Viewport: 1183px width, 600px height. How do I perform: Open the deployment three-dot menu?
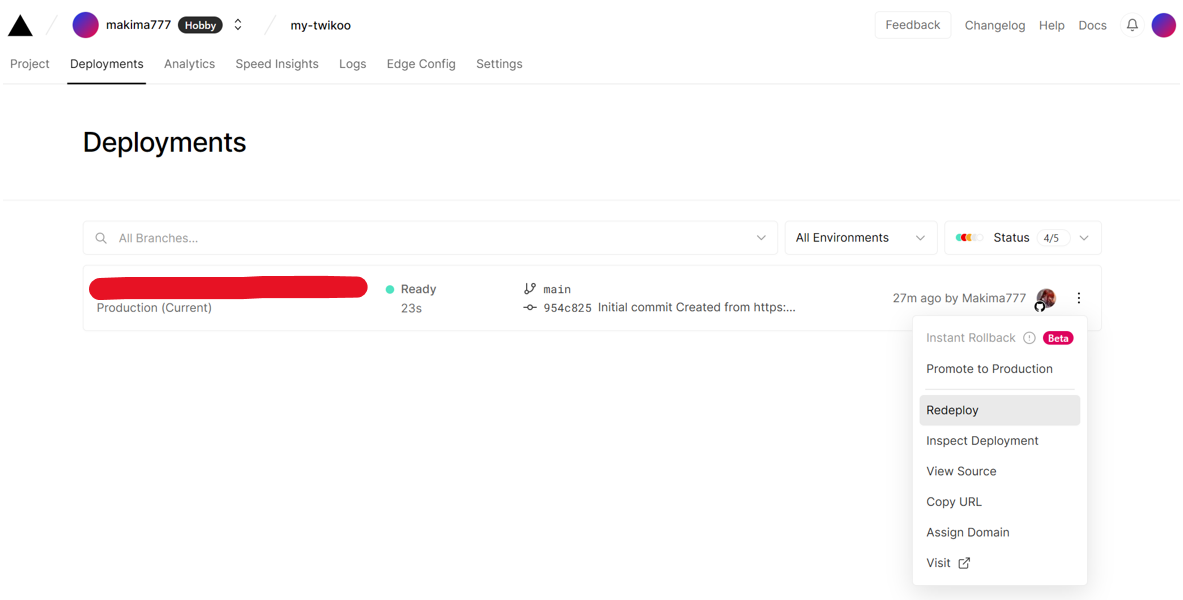point(1079,298)
